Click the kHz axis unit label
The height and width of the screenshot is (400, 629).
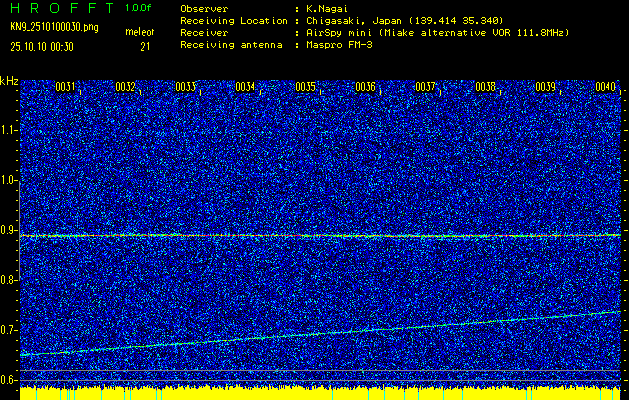9,79
